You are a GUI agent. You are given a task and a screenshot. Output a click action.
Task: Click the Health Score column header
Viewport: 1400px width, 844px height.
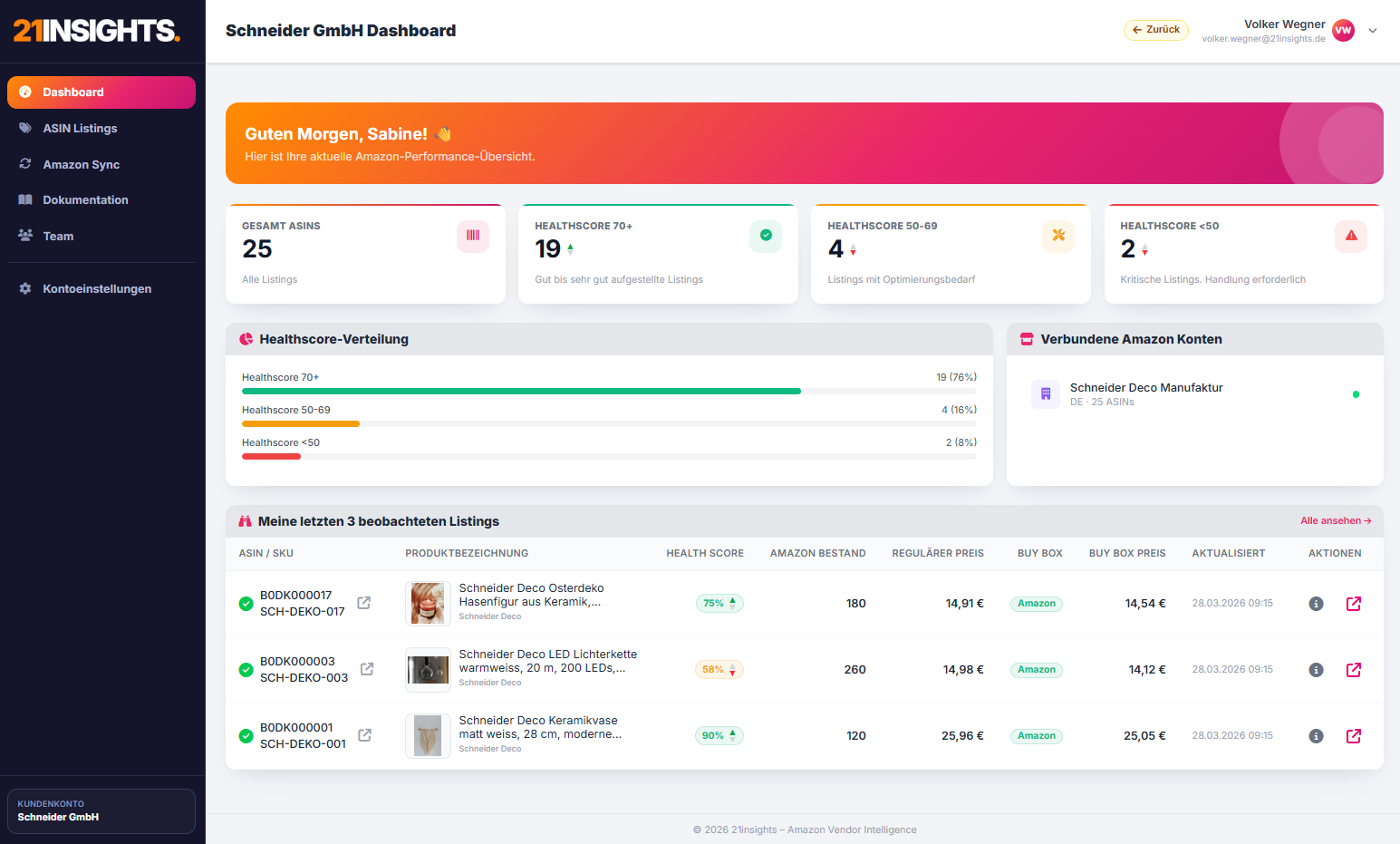coord(705,553)
